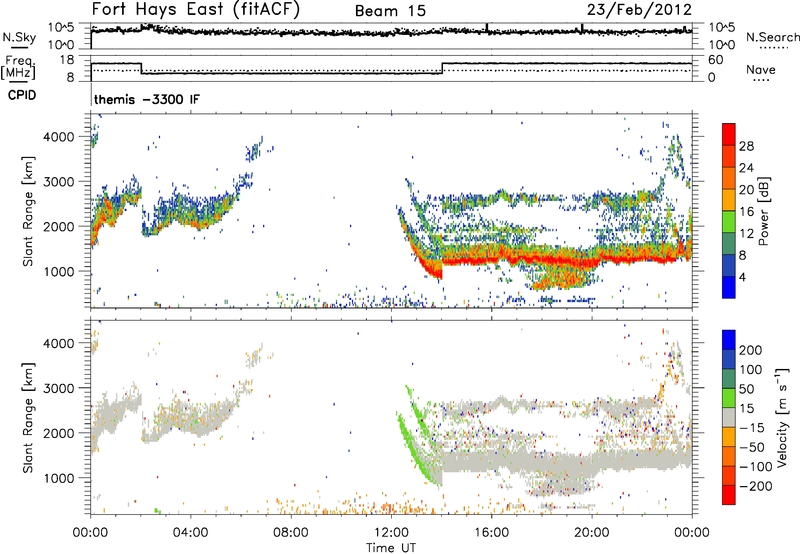
Task: Click the "Nave" legend label
Action: pos(760,69)
